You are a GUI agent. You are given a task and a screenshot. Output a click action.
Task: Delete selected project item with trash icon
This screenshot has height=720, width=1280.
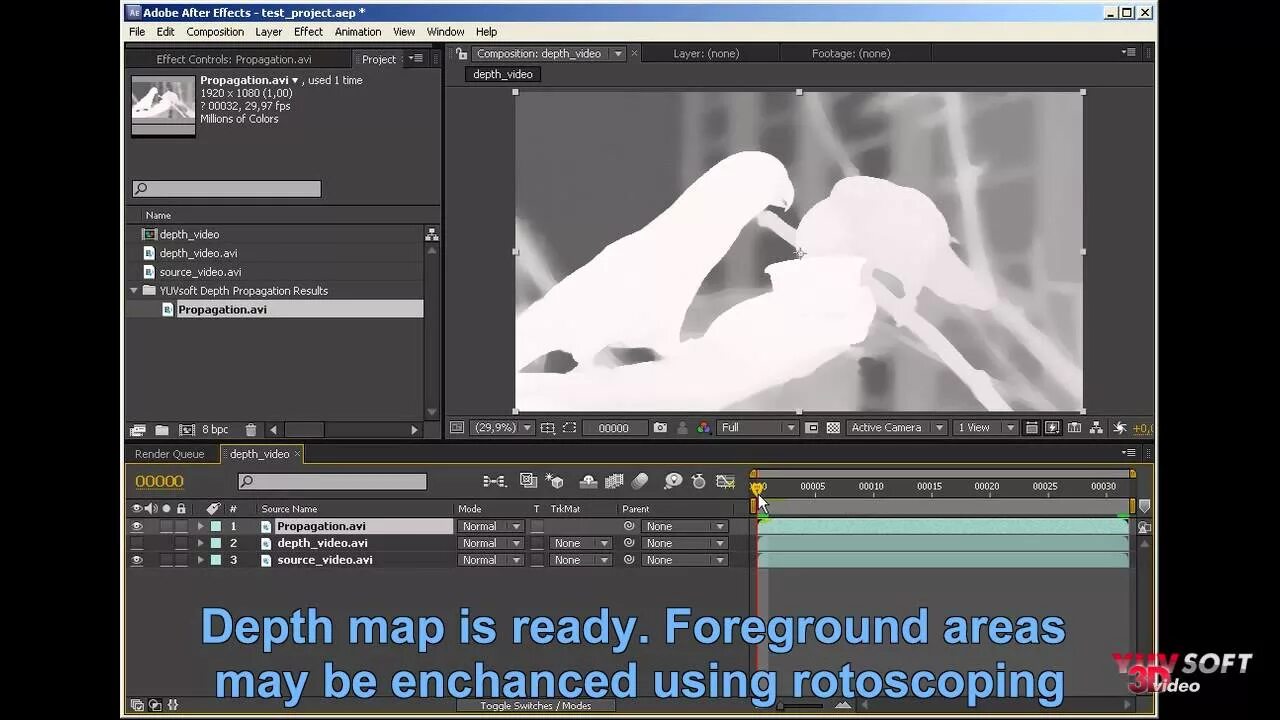(251, 429)
